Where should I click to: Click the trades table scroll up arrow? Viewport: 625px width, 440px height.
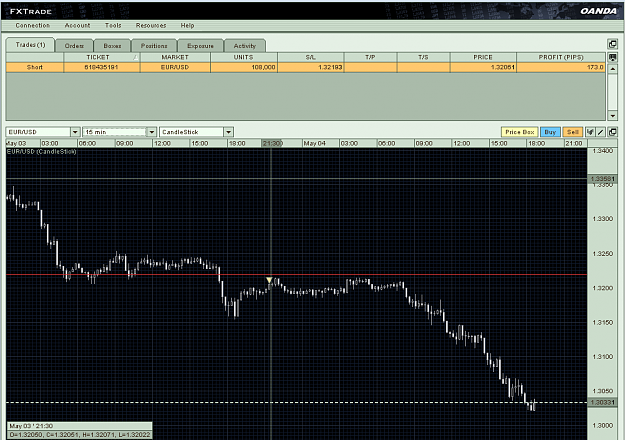613,69
